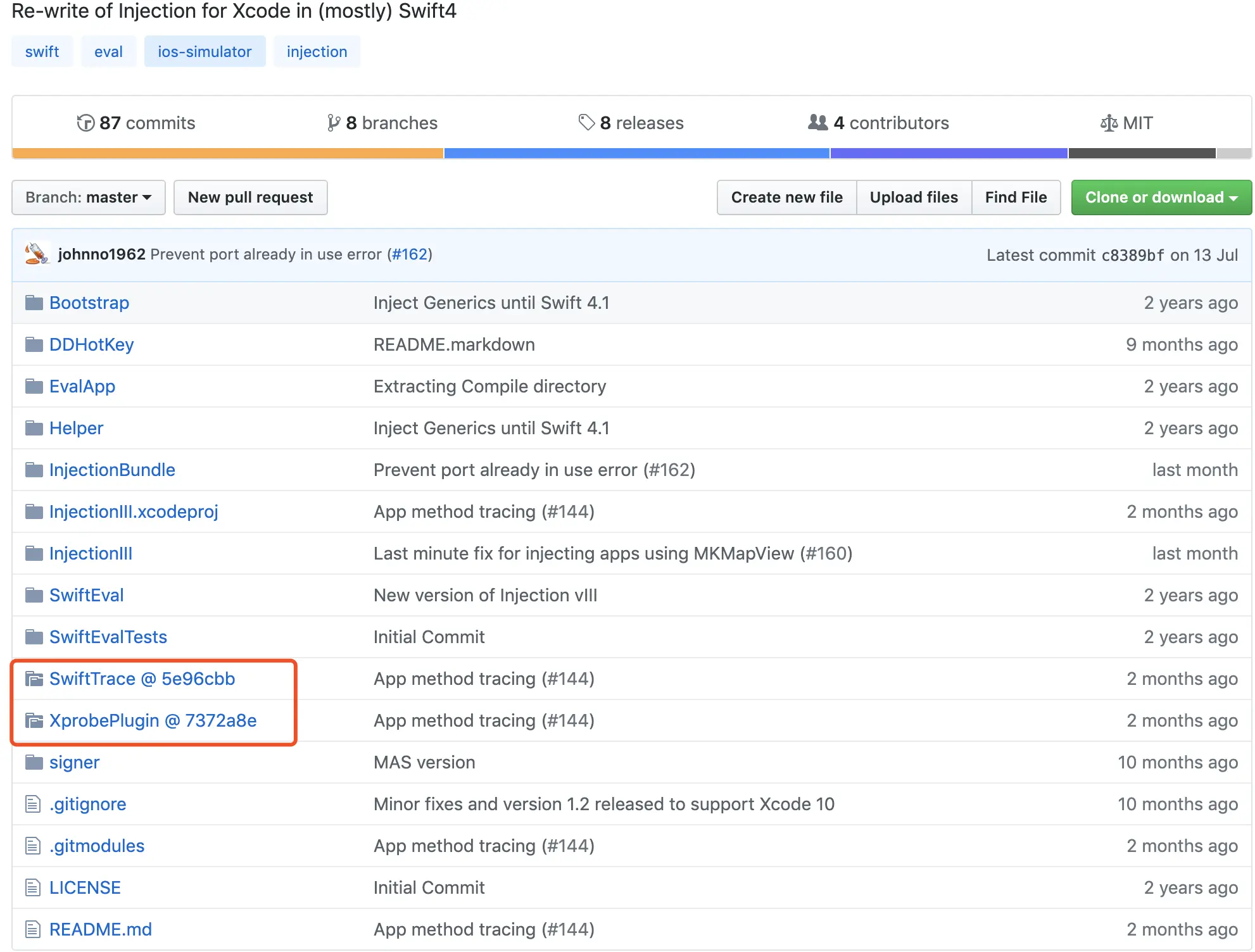This screenshot has height=952, width=1255.
Task: Click the New pull request button
Action: (x=250, y=197)
